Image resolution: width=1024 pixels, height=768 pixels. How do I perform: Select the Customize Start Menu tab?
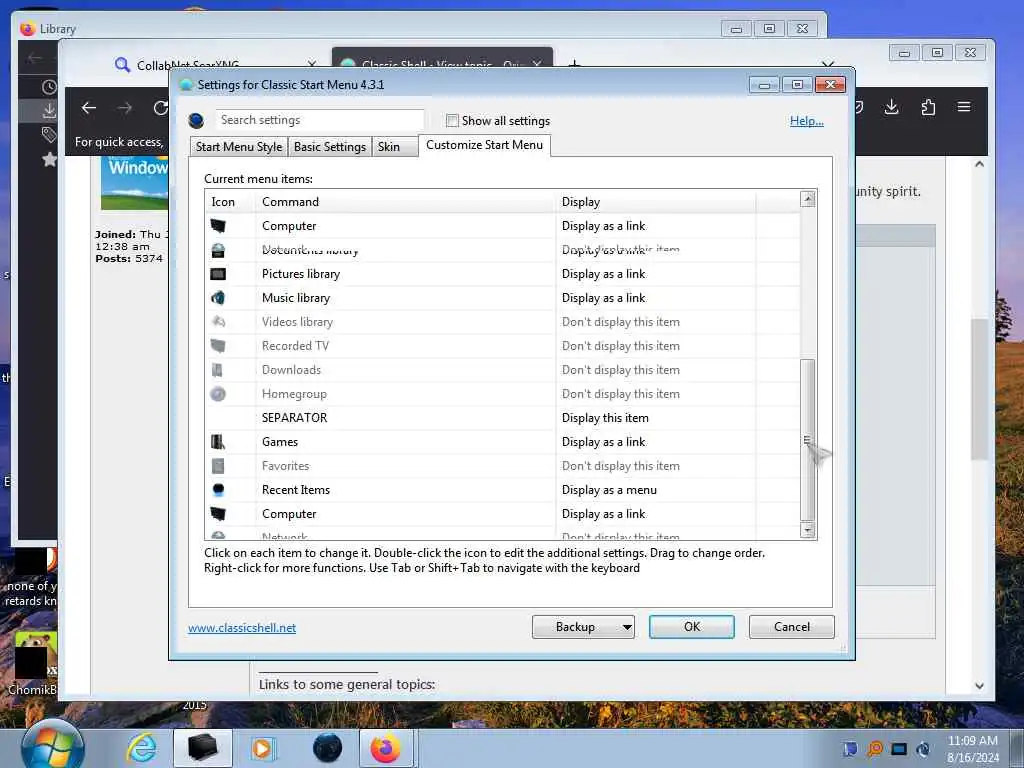(485, 145)
